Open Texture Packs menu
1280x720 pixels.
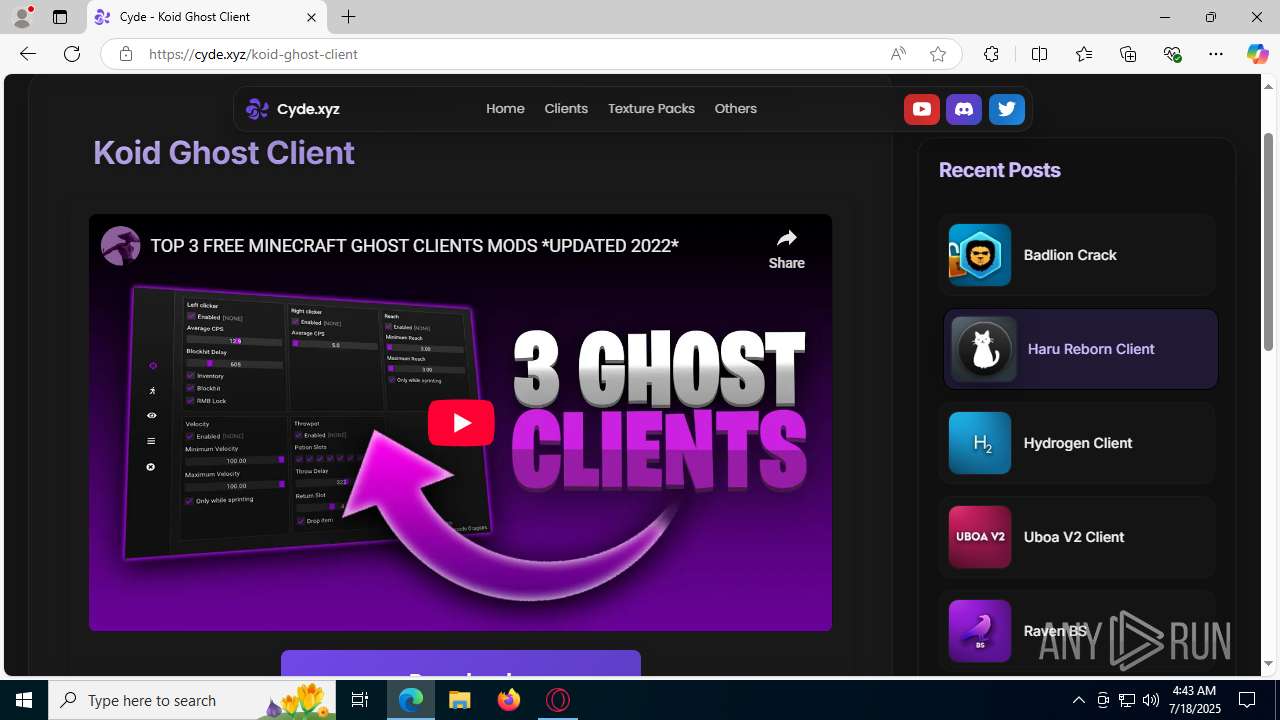point(651,109)
